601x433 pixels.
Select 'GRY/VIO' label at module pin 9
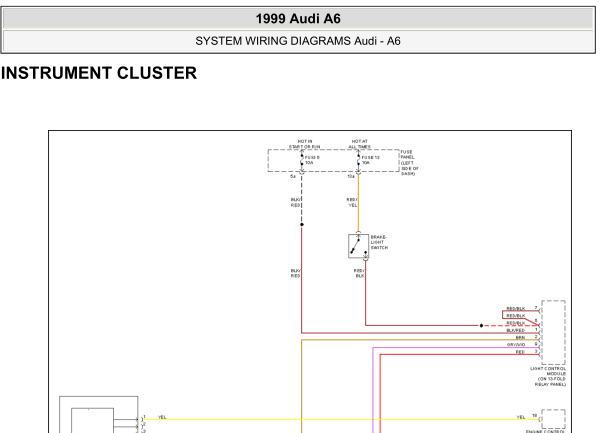516,345
